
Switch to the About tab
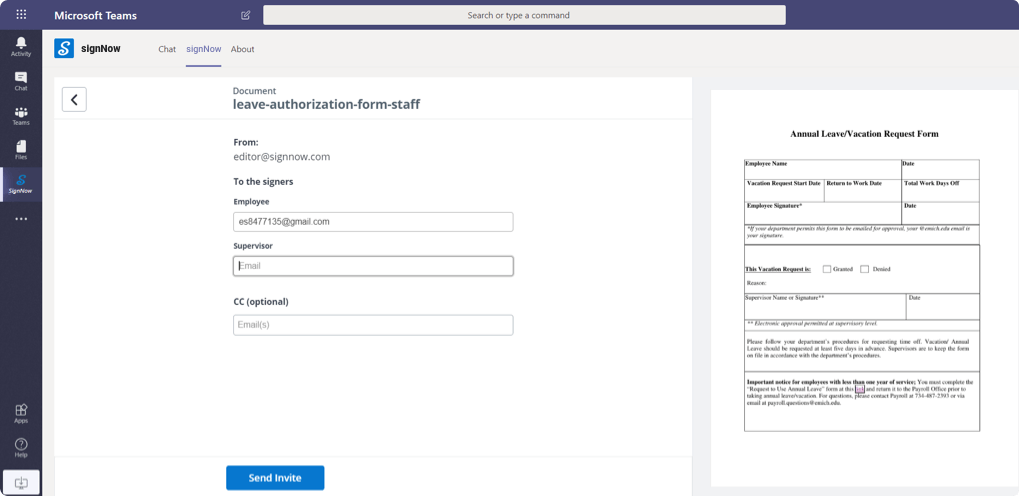pyautogui.click(x=242, y=49)
